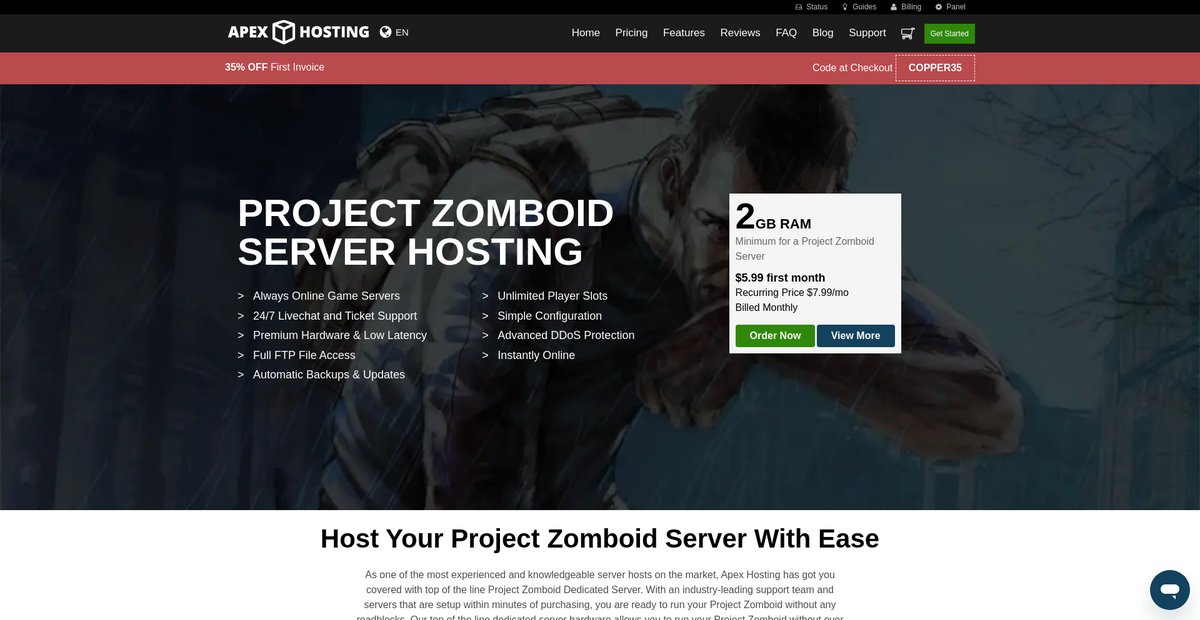
Task: Open the Billing link in top bar
Action: point(905,7)
